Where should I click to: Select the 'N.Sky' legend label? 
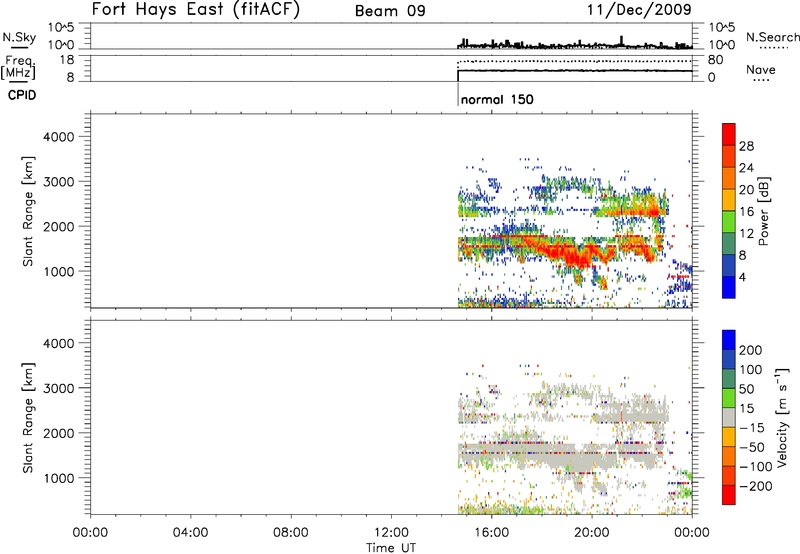[19, 37]
